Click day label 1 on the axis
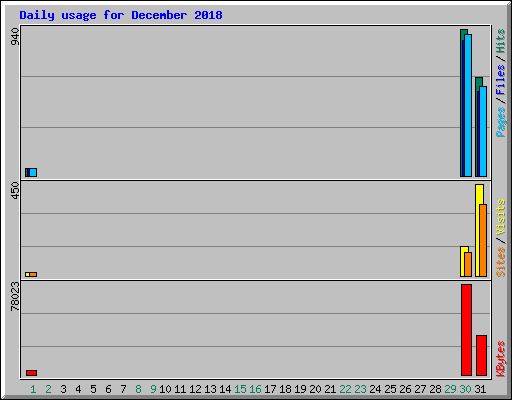512x400 pixels. 33,389
